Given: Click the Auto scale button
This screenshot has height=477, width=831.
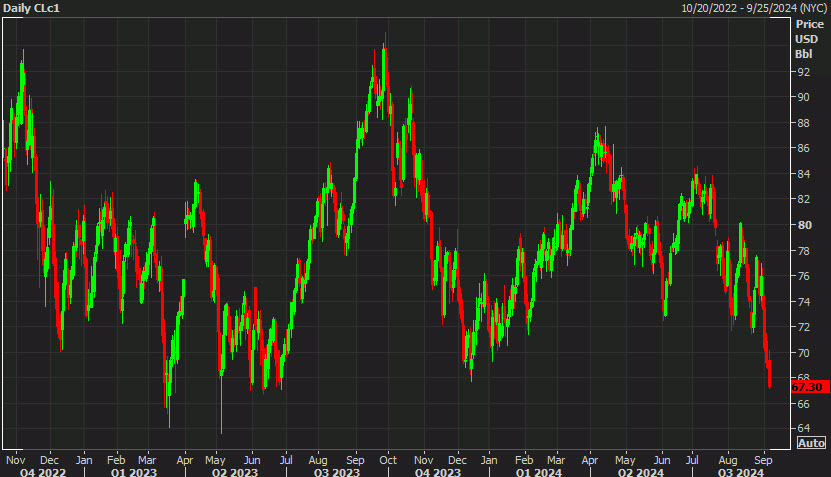Looking at the screenshot, I should 811,443.
